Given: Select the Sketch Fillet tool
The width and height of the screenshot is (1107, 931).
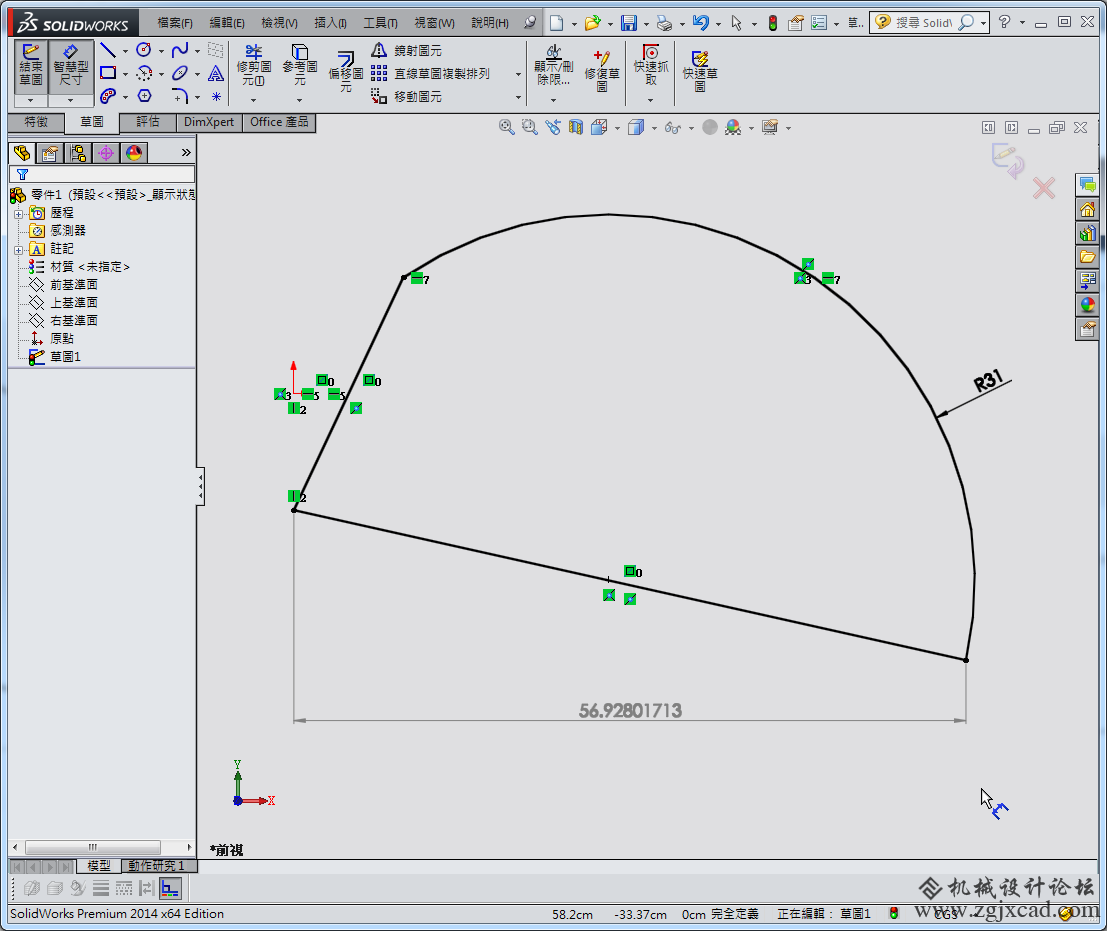Looking at the screenshot, I should point(180,95).
